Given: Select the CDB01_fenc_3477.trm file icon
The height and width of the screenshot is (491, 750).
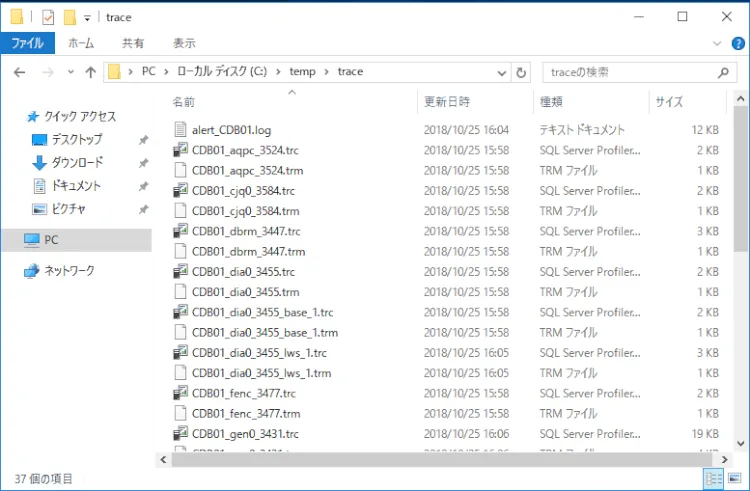Looking at the screenshot, I should point(180,414).
